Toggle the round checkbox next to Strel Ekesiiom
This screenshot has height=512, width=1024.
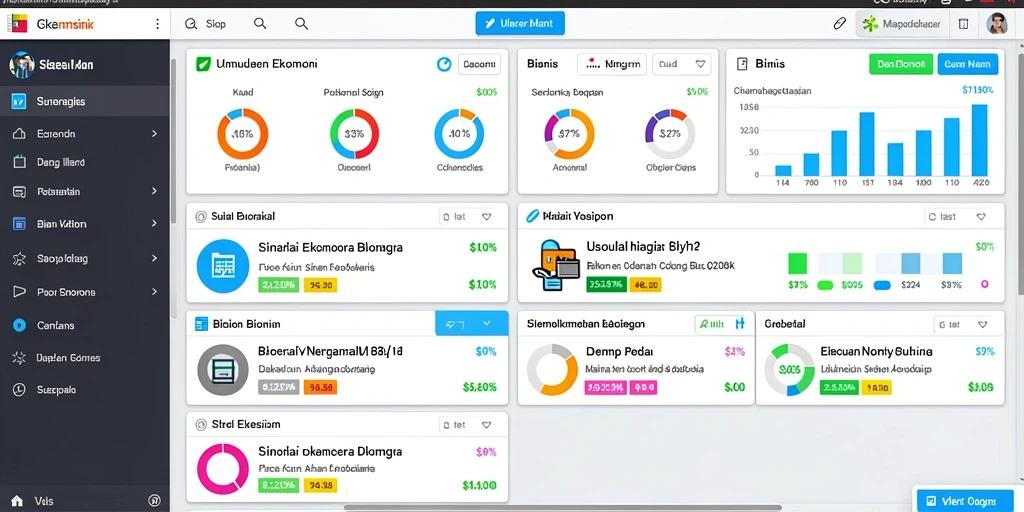(200, 424)
